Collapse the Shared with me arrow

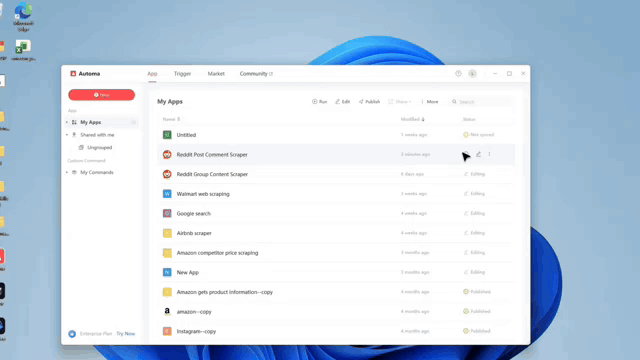pyautogui.click(x=67, y=135)
